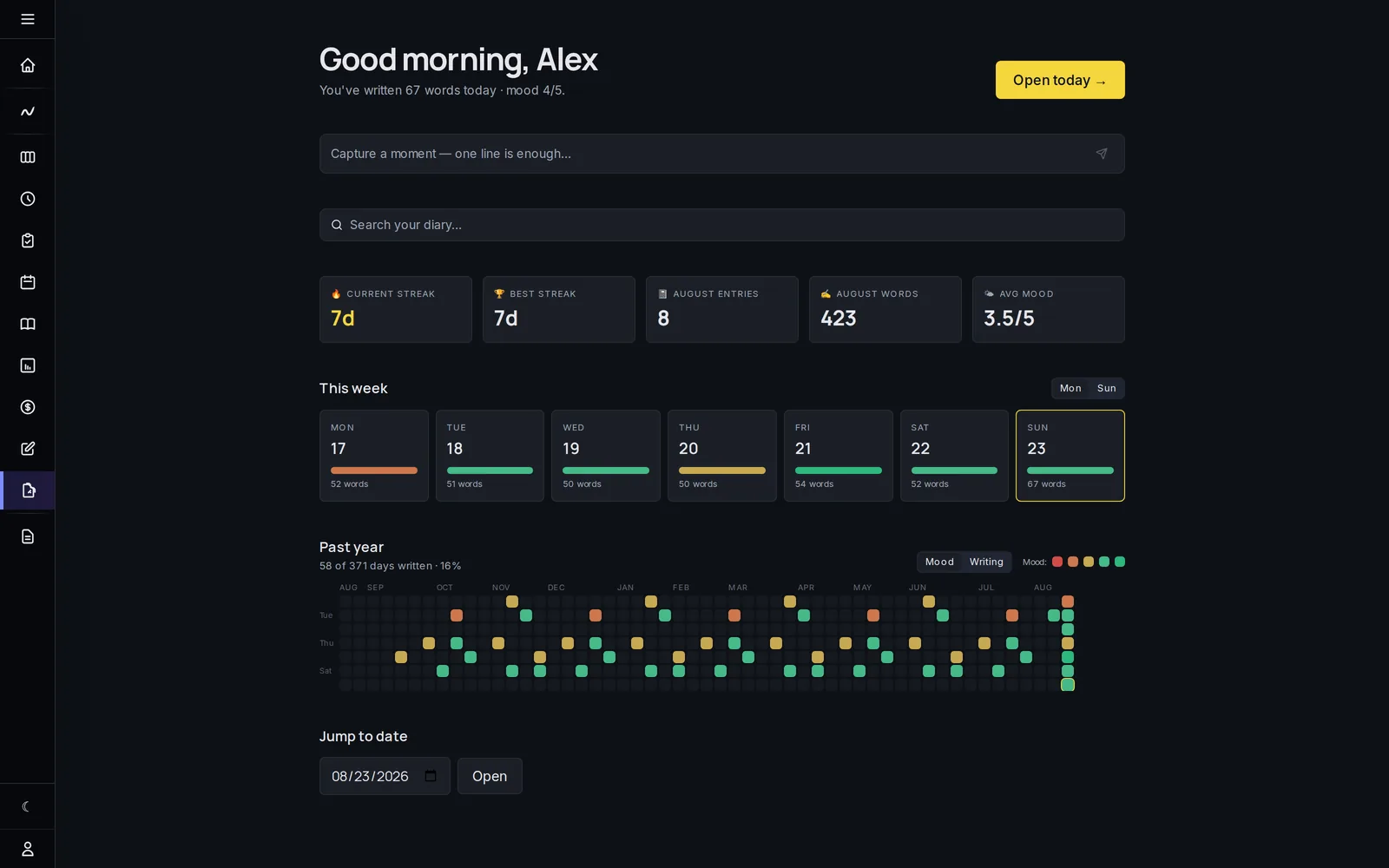1389x868 pixels.
Task: Open the date picker calendar icon
Action: [431, 776]
